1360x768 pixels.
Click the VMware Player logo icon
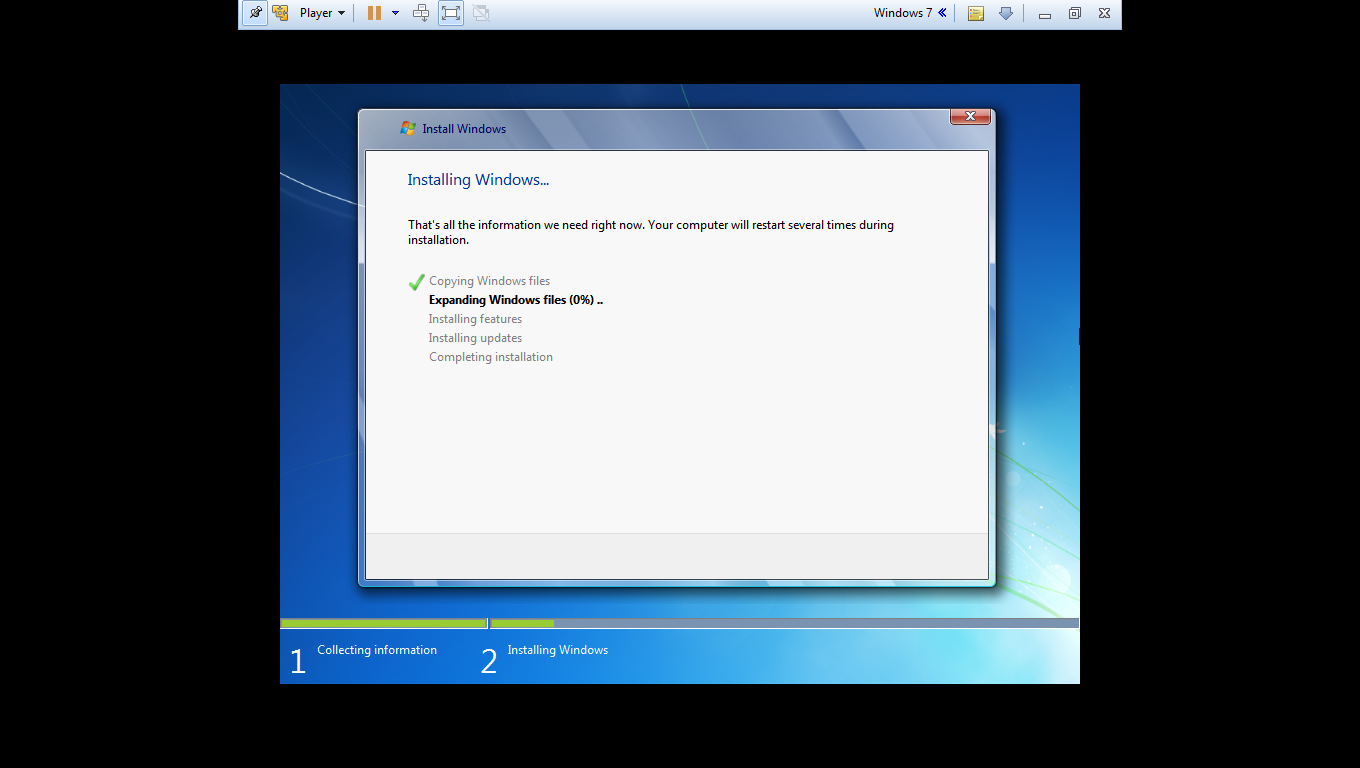[x=281, y=13]
